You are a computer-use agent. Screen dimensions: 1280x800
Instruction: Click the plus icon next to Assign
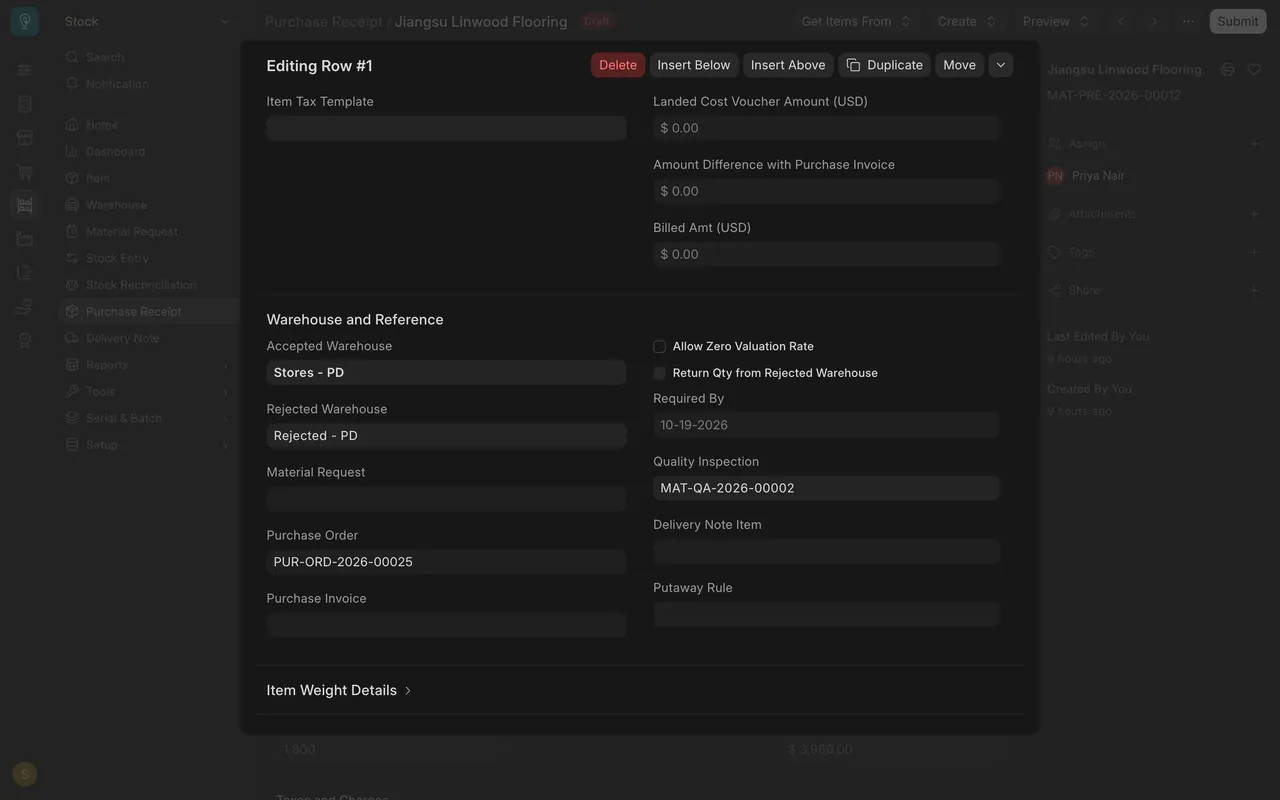1254,143
